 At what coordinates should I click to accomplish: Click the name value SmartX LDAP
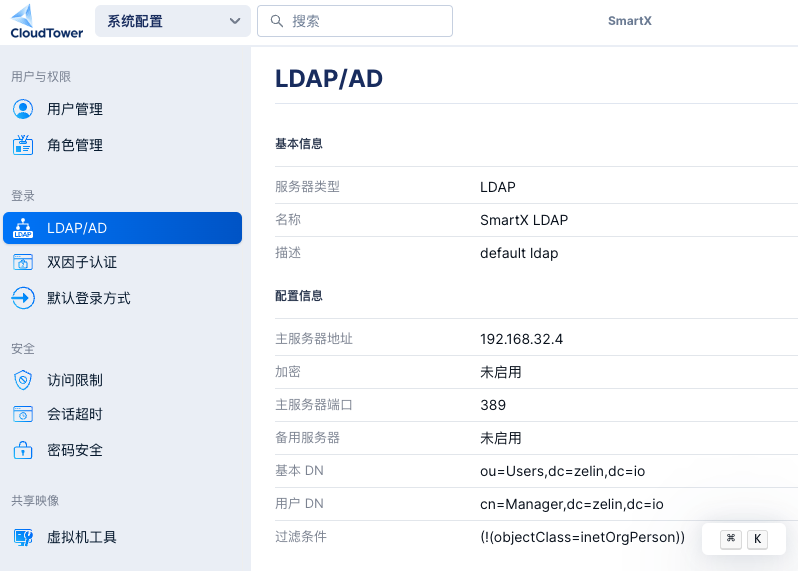(524, 220)
